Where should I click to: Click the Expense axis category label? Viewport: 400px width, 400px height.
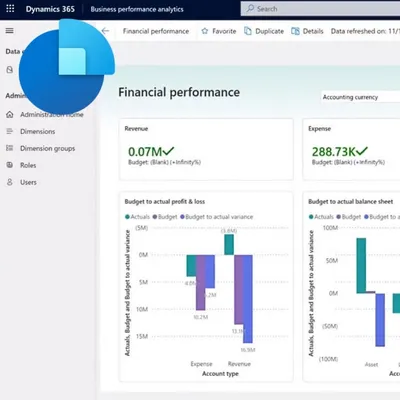[201, 364]
